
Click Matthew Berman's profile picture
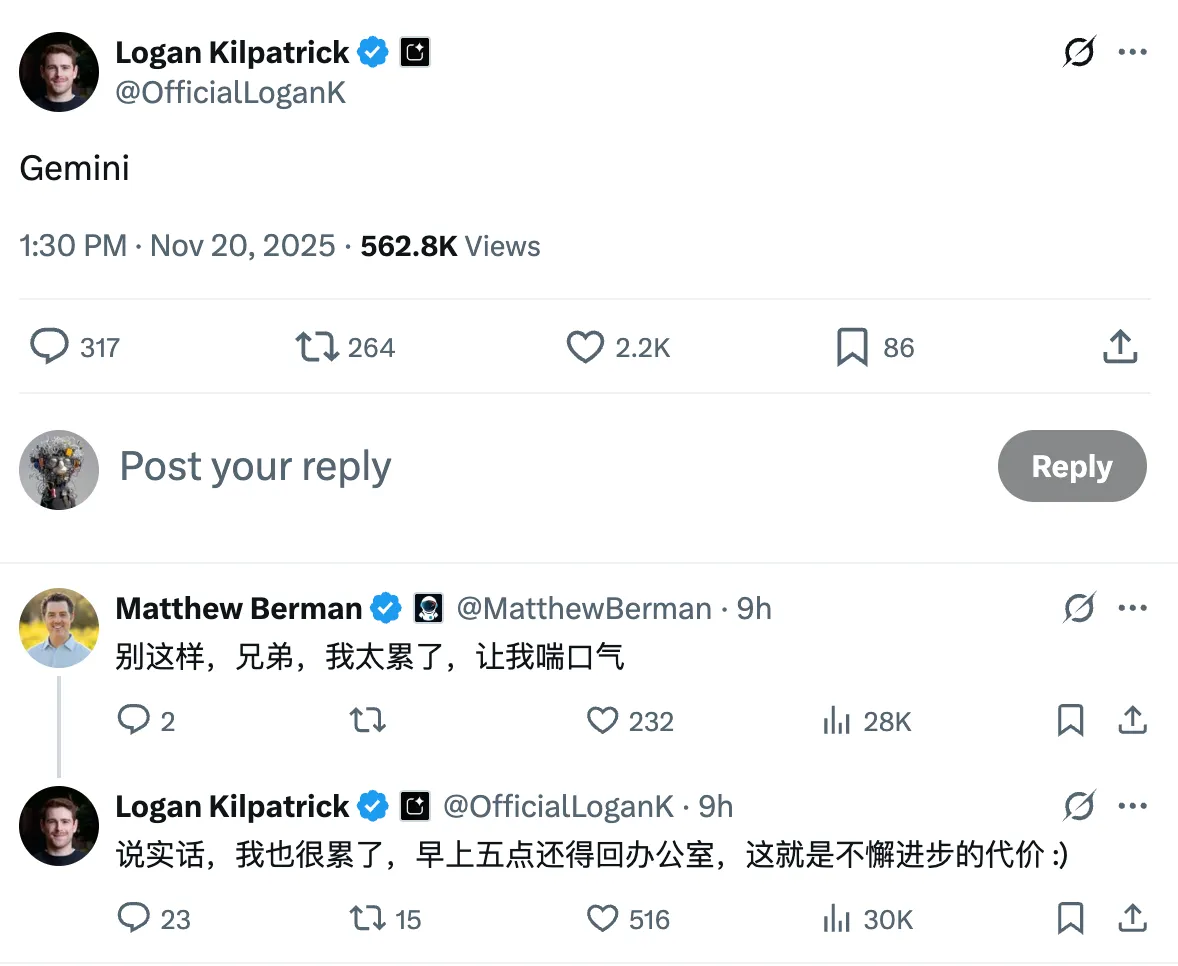[x=59, y=628]
